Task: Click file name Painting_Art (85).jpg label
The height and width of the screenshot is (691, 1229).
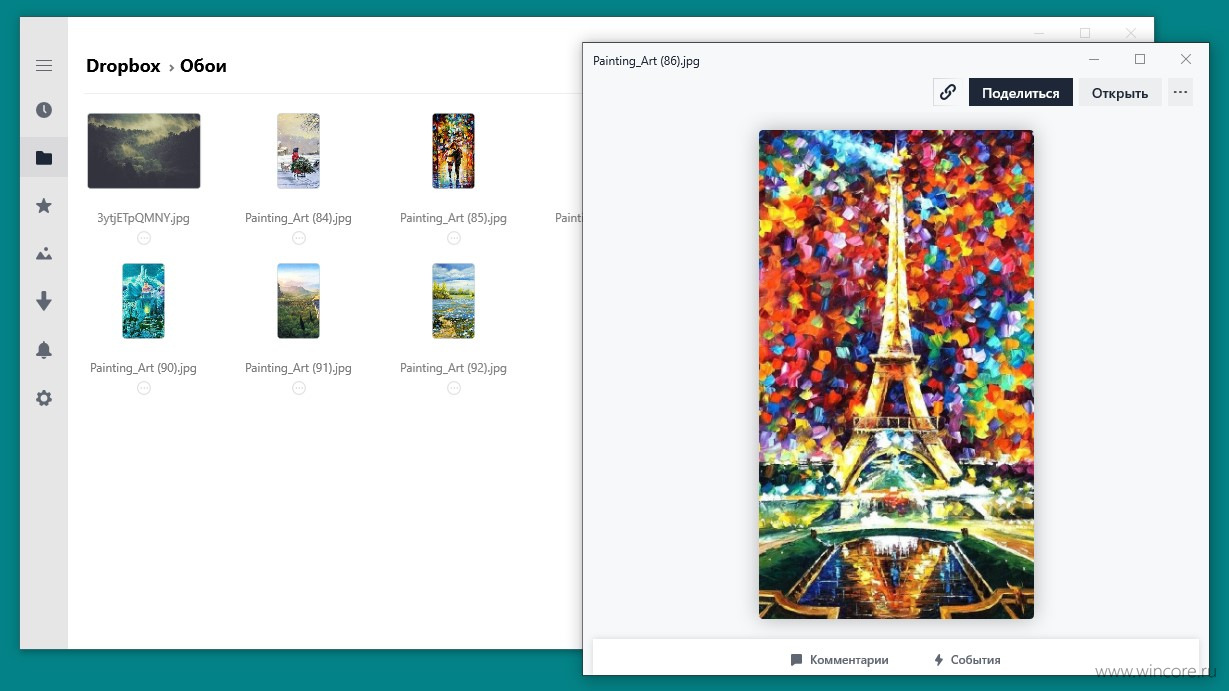Action: pyautogui.click(x=453, y=218)
